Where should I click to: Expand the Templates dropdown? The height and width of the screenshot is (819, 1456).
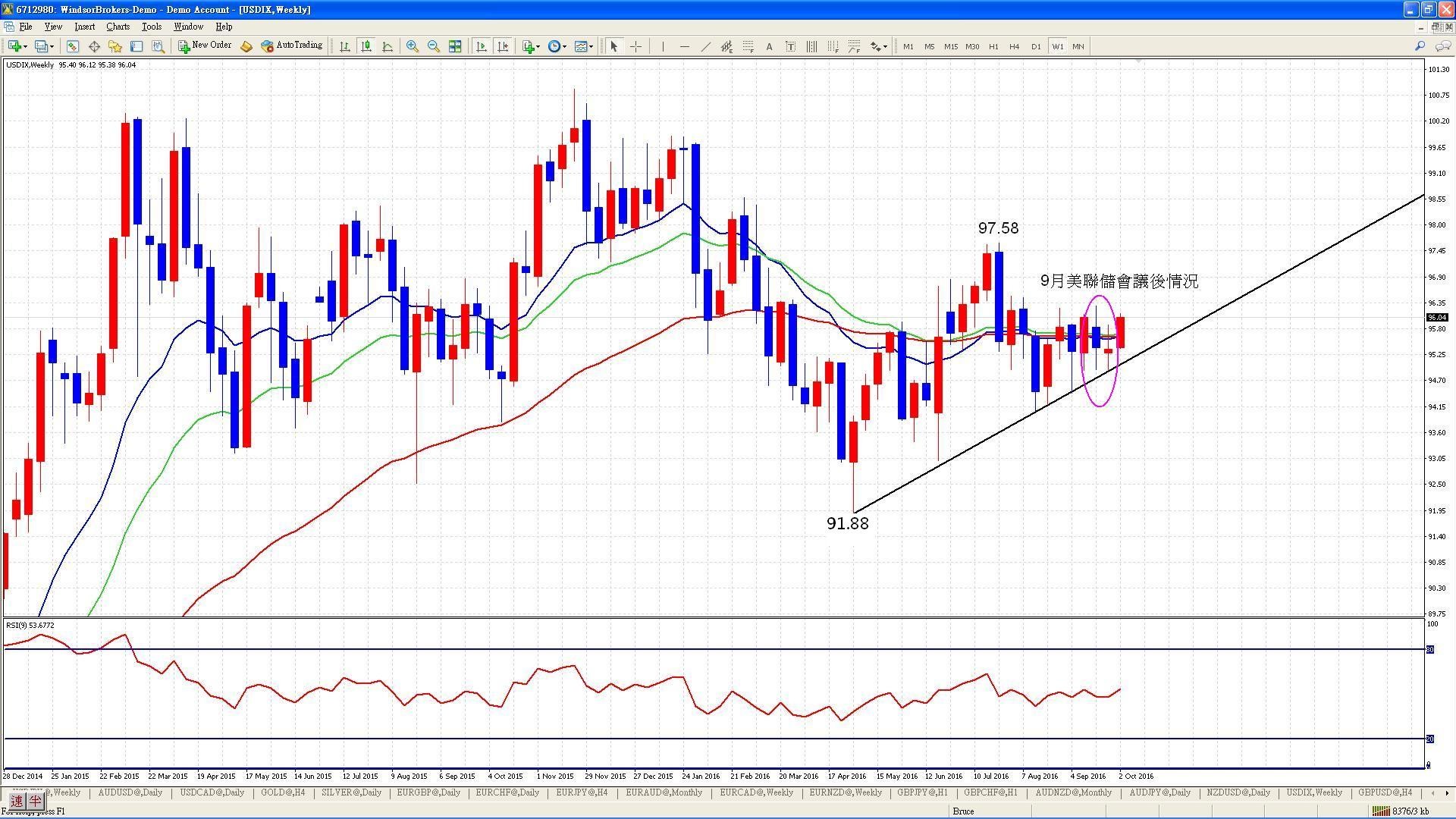pyautogui.click(x=591, y=47)
